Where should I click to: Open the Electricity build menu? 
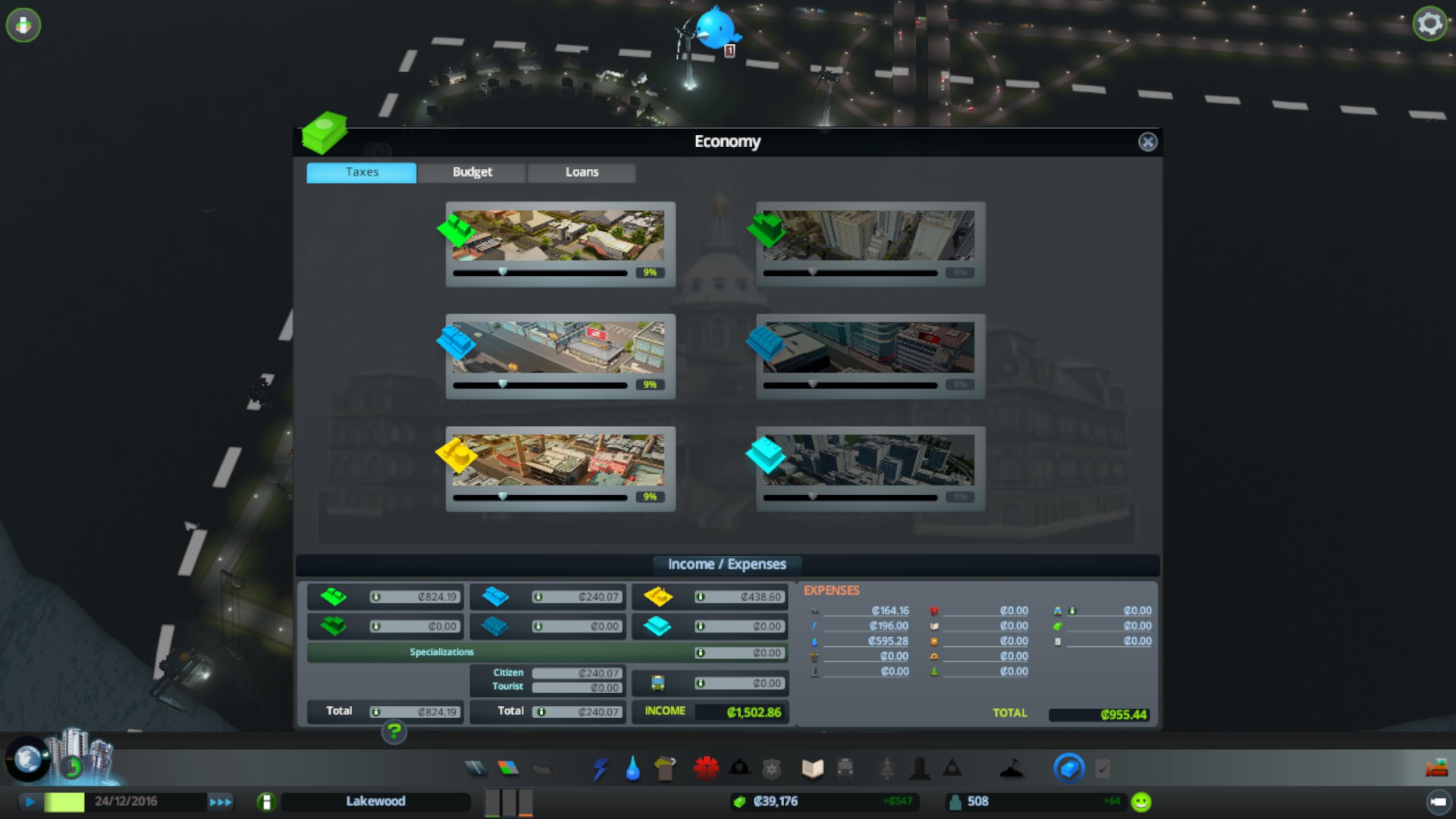click(600, 769)
